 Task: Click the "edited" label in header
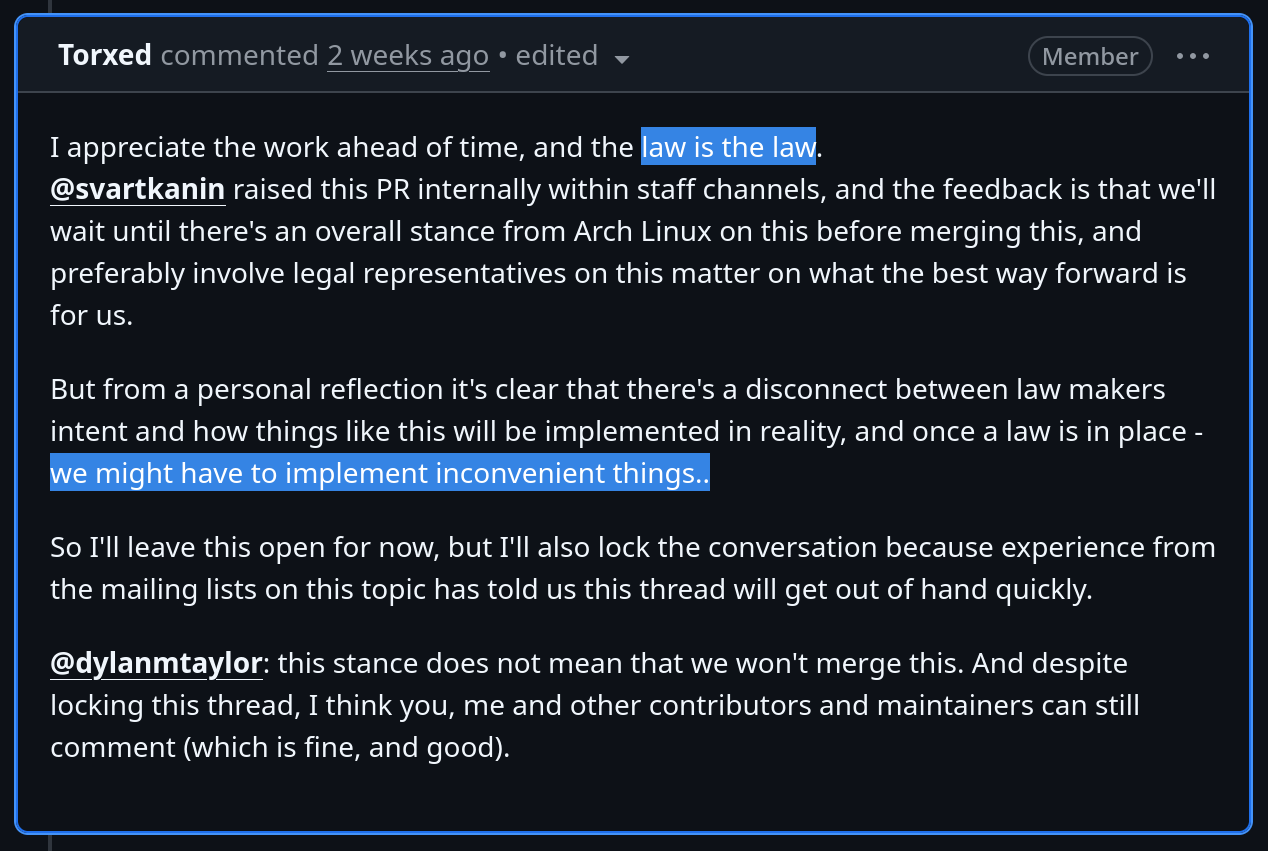coord(556,55)
